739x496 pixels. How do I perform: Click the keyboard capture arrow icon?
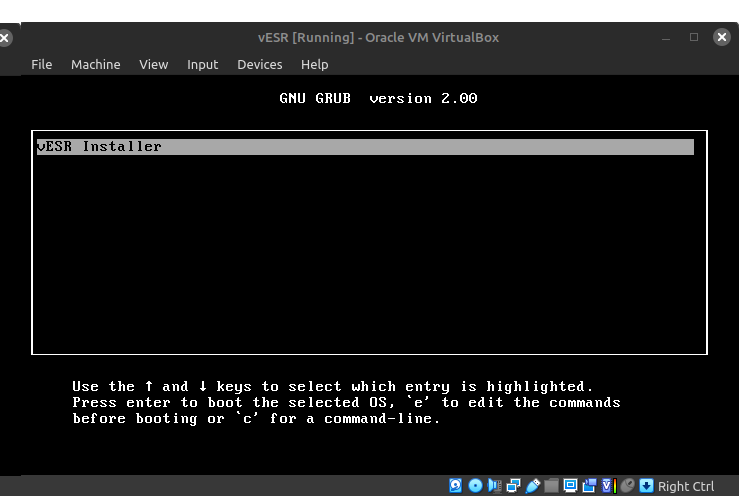click(x=646, y=486)
